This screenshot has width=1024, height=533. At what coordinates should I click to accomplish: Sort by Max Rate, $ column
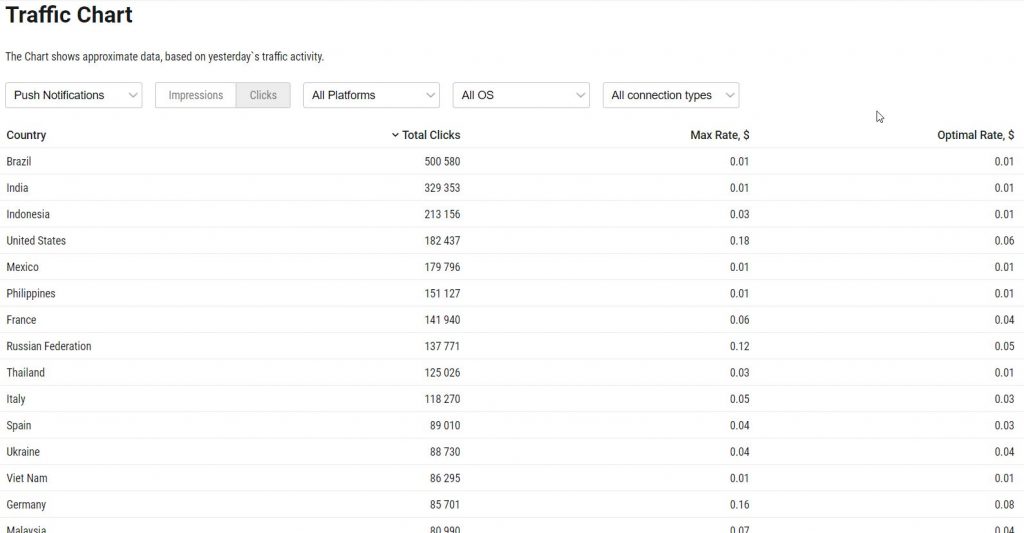(719, 135)
